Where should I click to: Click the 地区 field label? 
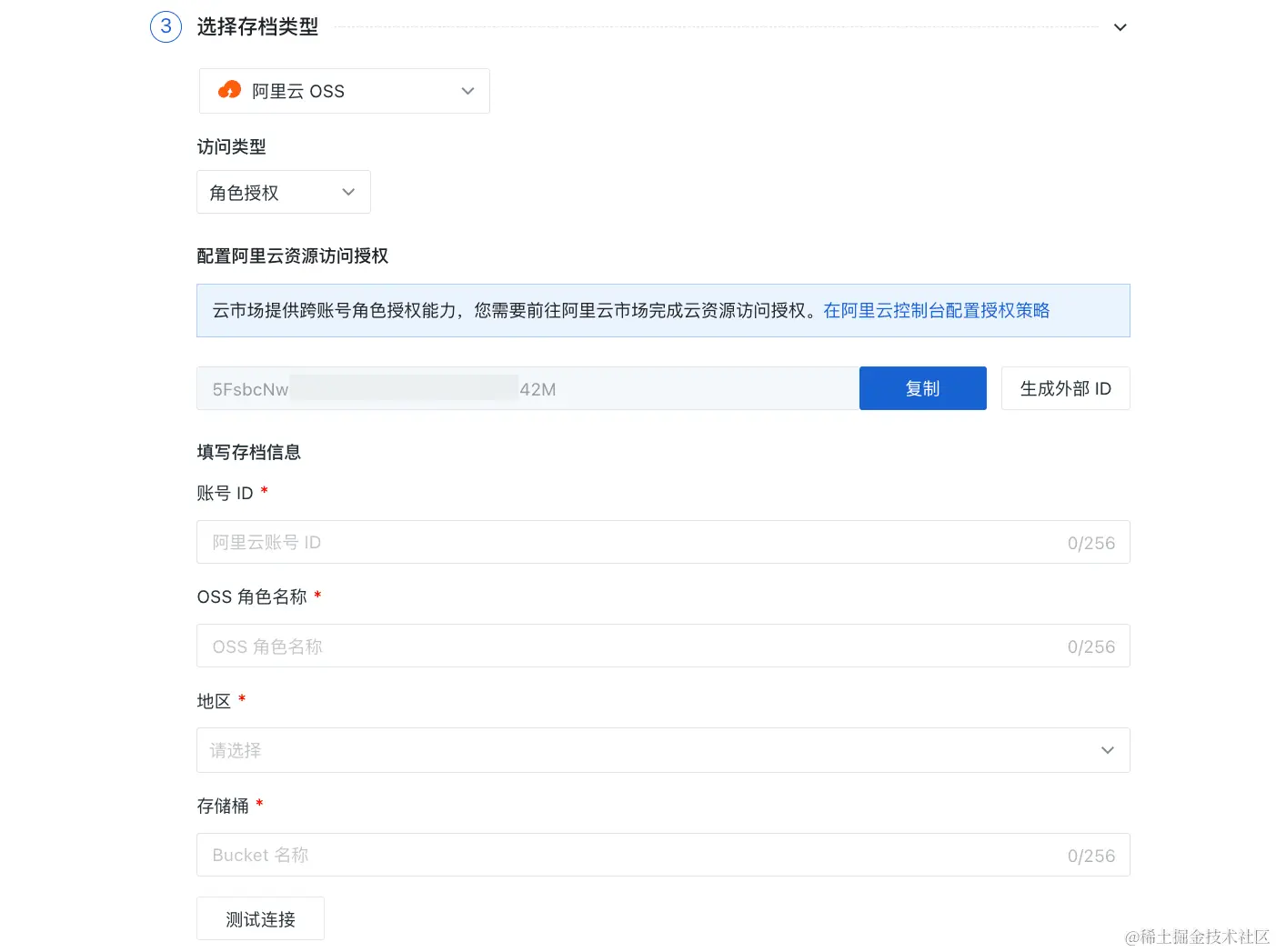214,701
